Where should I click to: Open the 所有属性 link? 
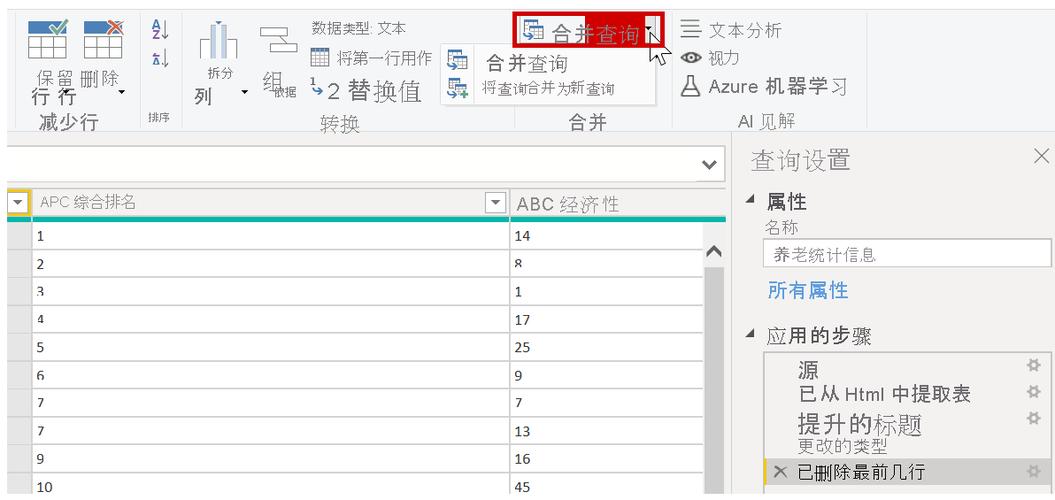pyautogui.click(x=807, y=291)
